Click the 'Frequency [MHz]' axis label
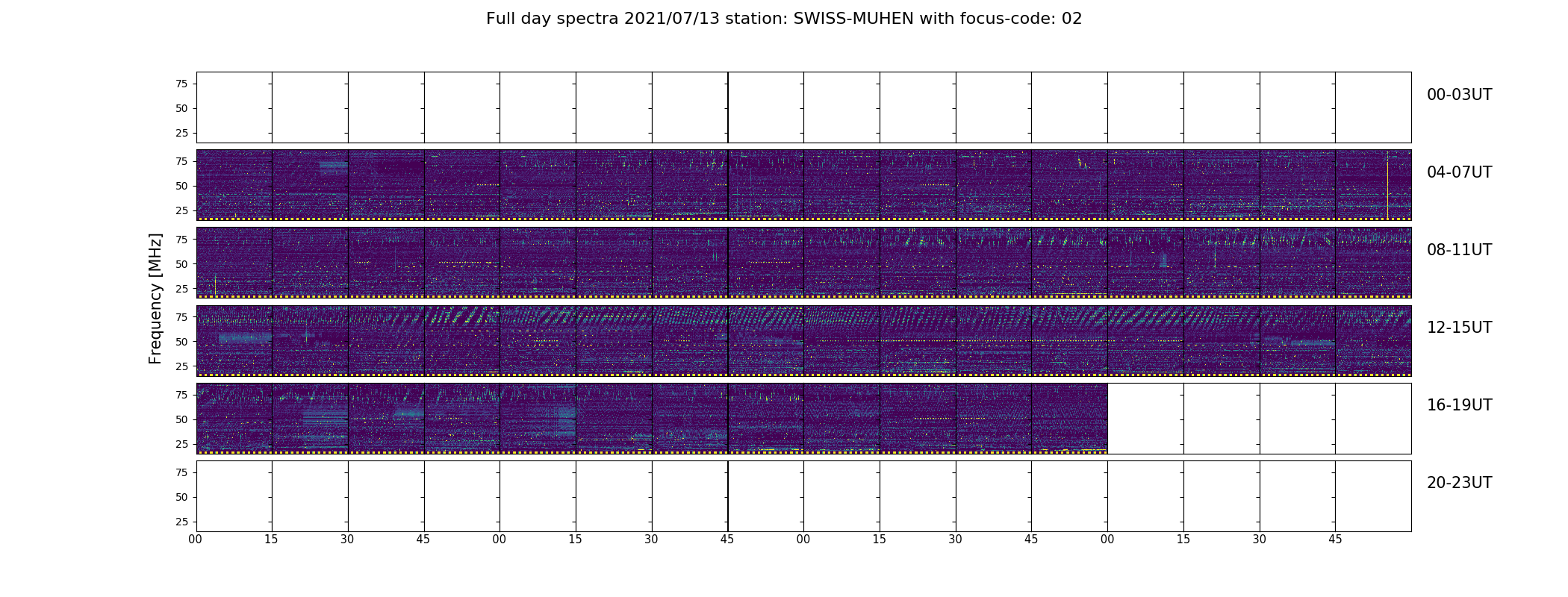 click(155, 298)
